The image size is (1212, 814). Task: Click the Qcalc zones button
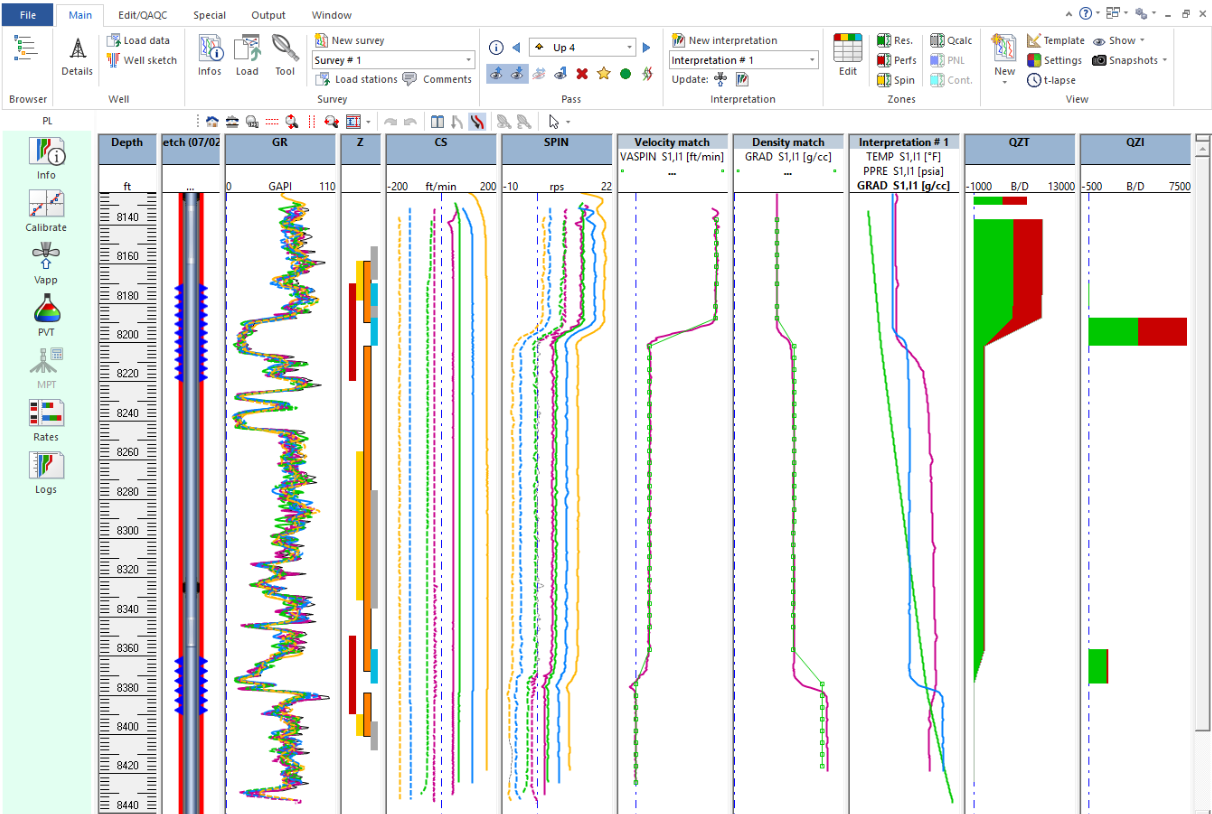951,41
